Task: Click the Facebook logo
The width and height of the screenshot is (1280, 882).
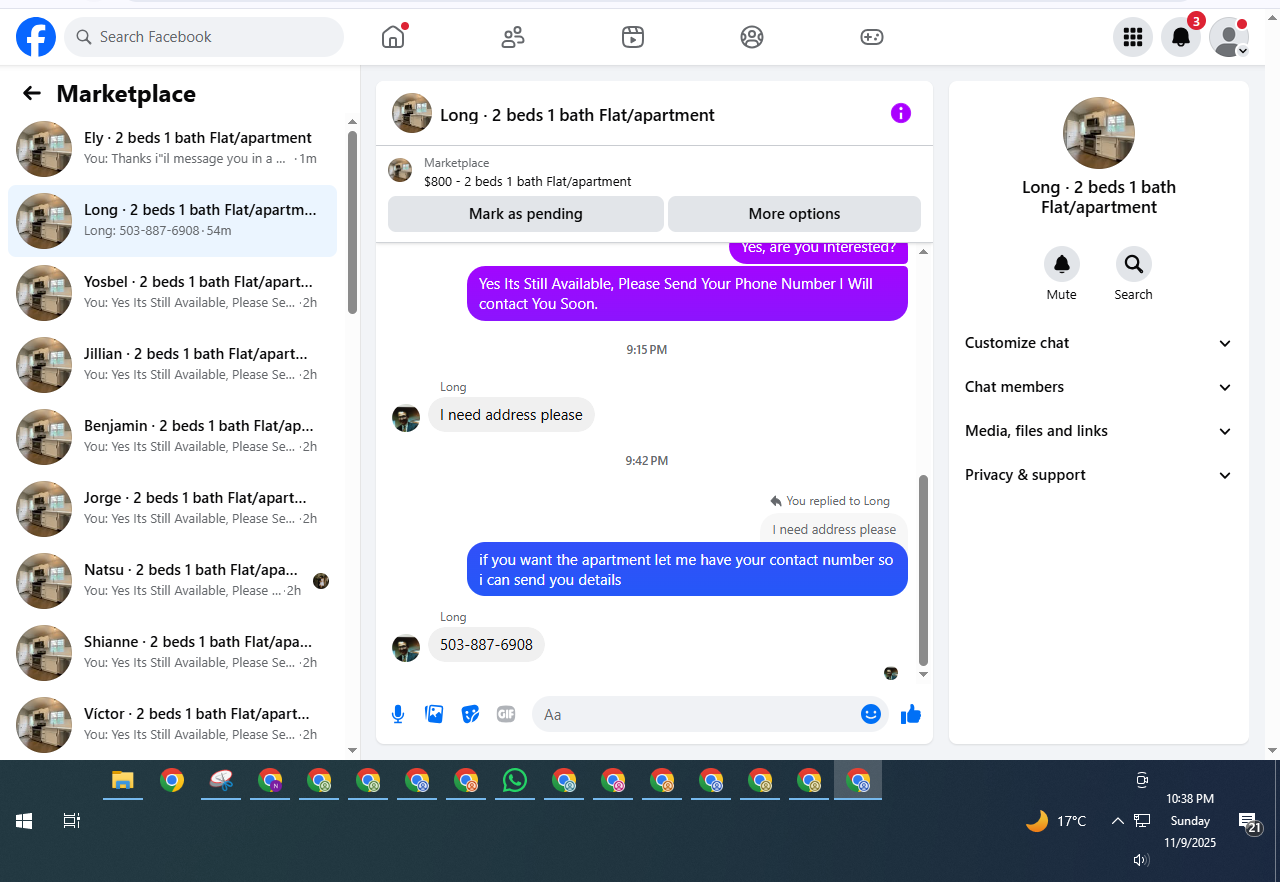Action: (x=36, y=37)
